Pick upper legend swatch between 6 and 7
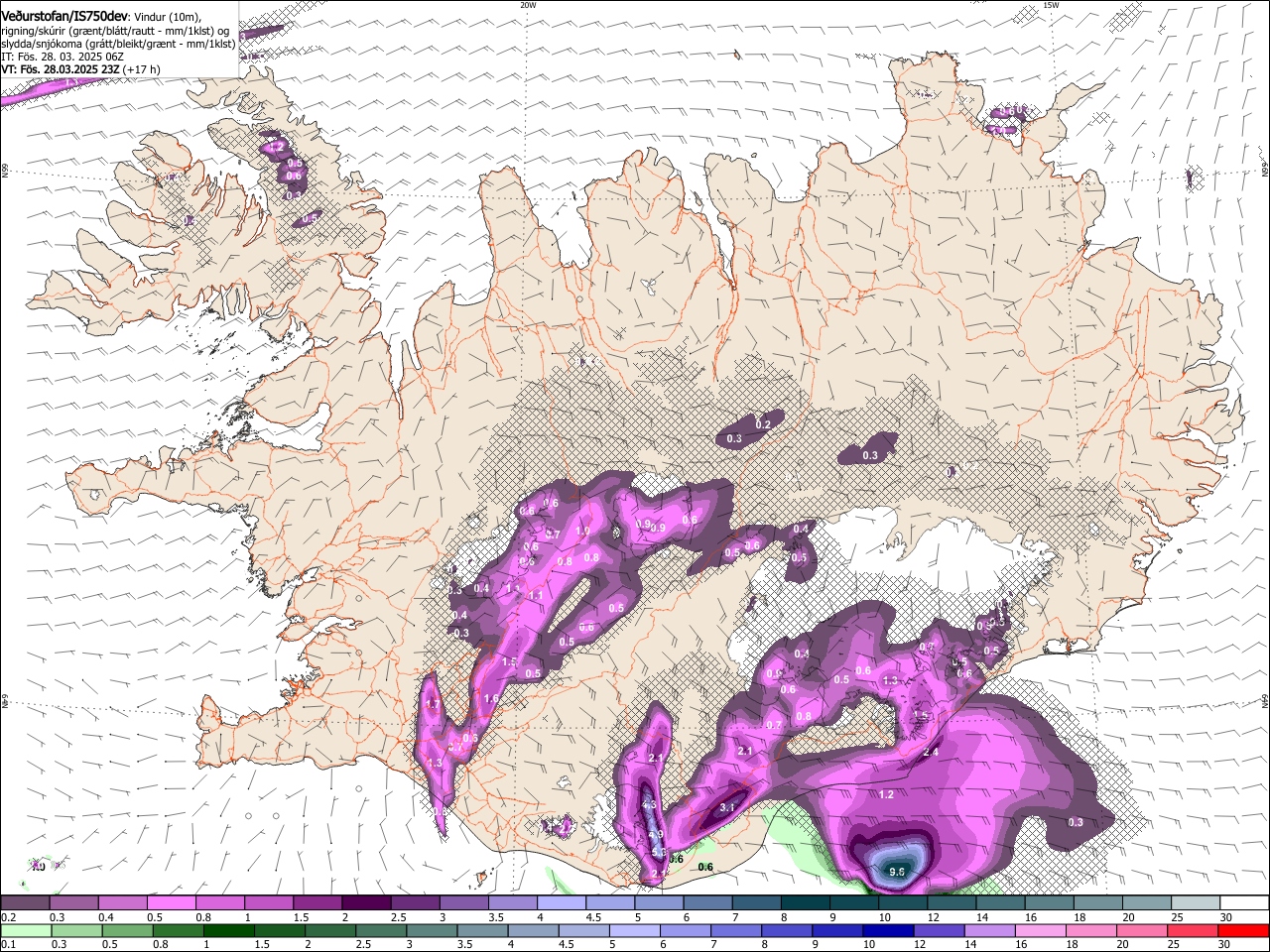Screen dimensions: 1270x952 [708, 903]
